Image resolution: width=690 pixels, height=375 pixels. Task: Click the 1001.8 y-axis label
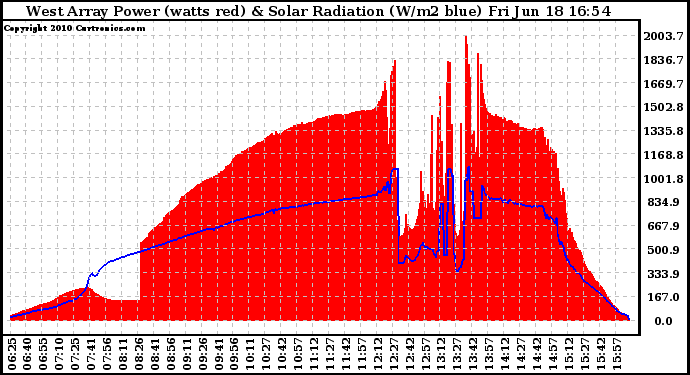(664, 179)
